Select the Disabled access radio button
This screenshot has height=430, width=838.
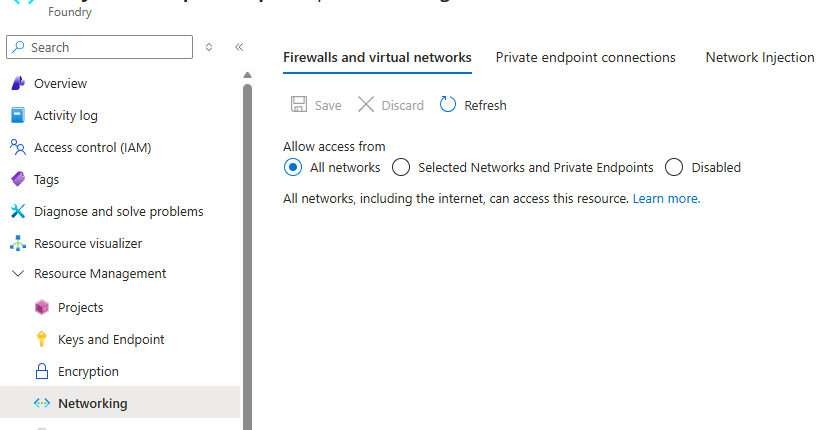[x=674, y=168]
